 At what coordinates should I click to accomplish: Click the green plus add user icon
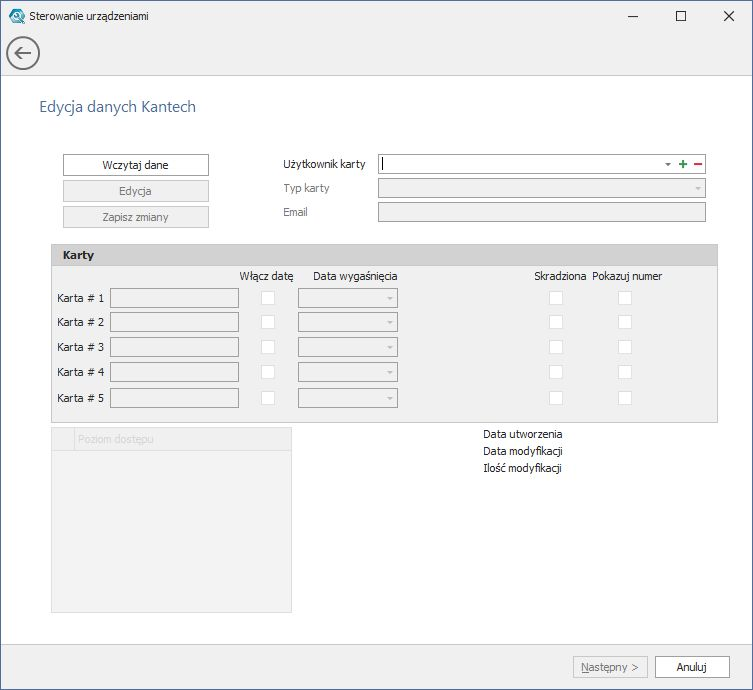683,164
